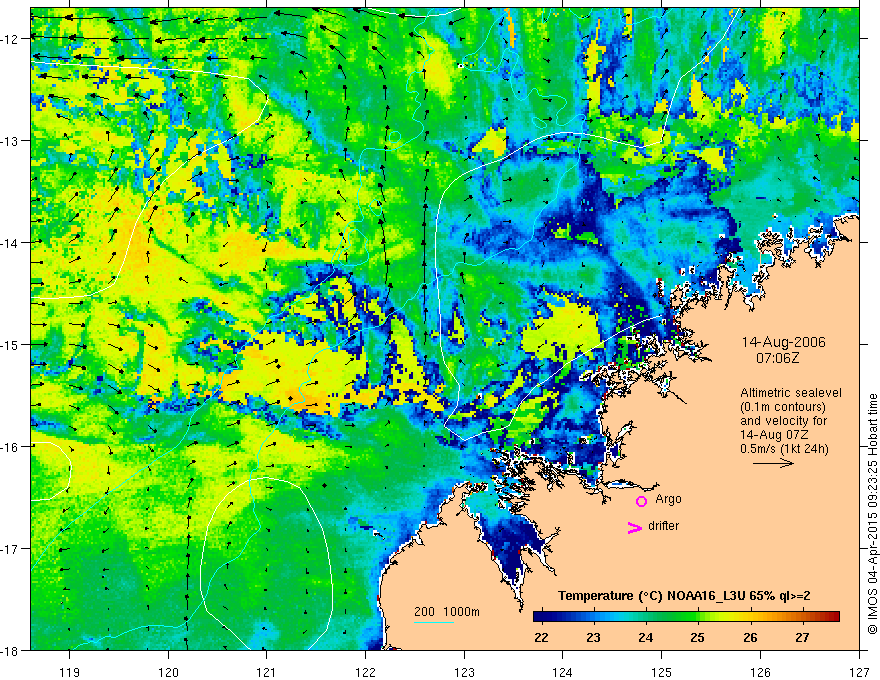The height and width of the screenshot is (680, 880).
Task: Click the longitude axis label '121'
Action: 267,672
